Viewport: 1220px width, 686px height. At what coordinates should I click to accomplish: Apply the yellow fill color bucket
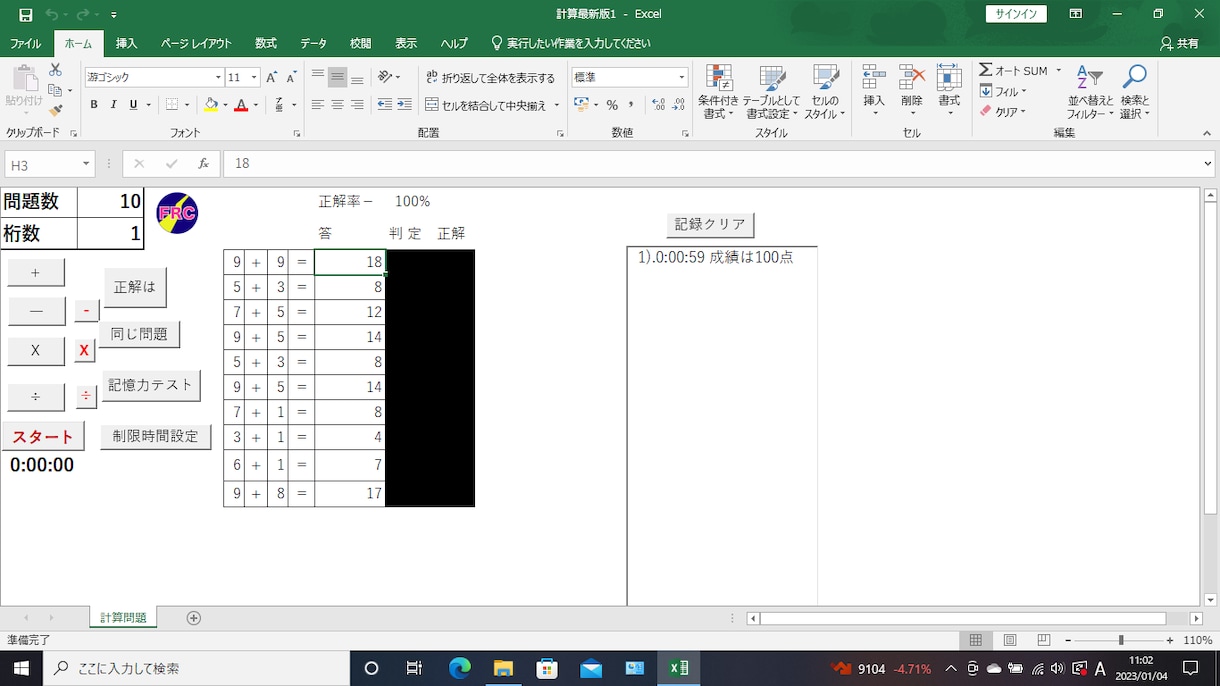(x=210, y=105)
